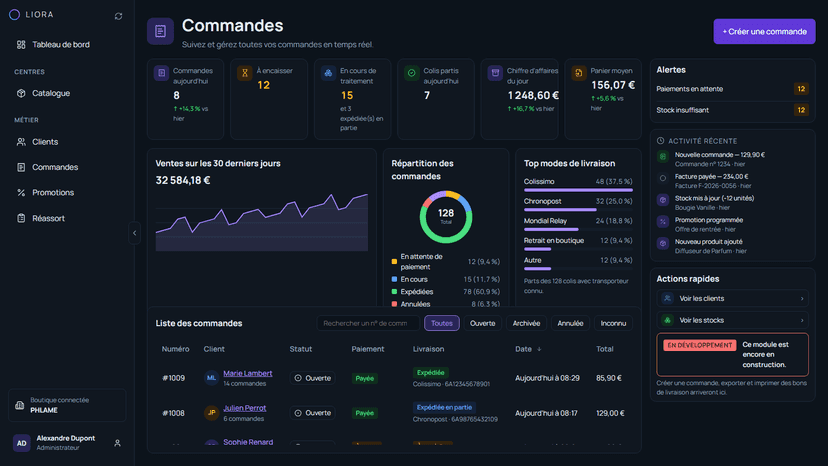The width and height of the screenshot is (828, 466).
Task: Click Ouverte status on order #1008
Action: [x=313, y=413]
